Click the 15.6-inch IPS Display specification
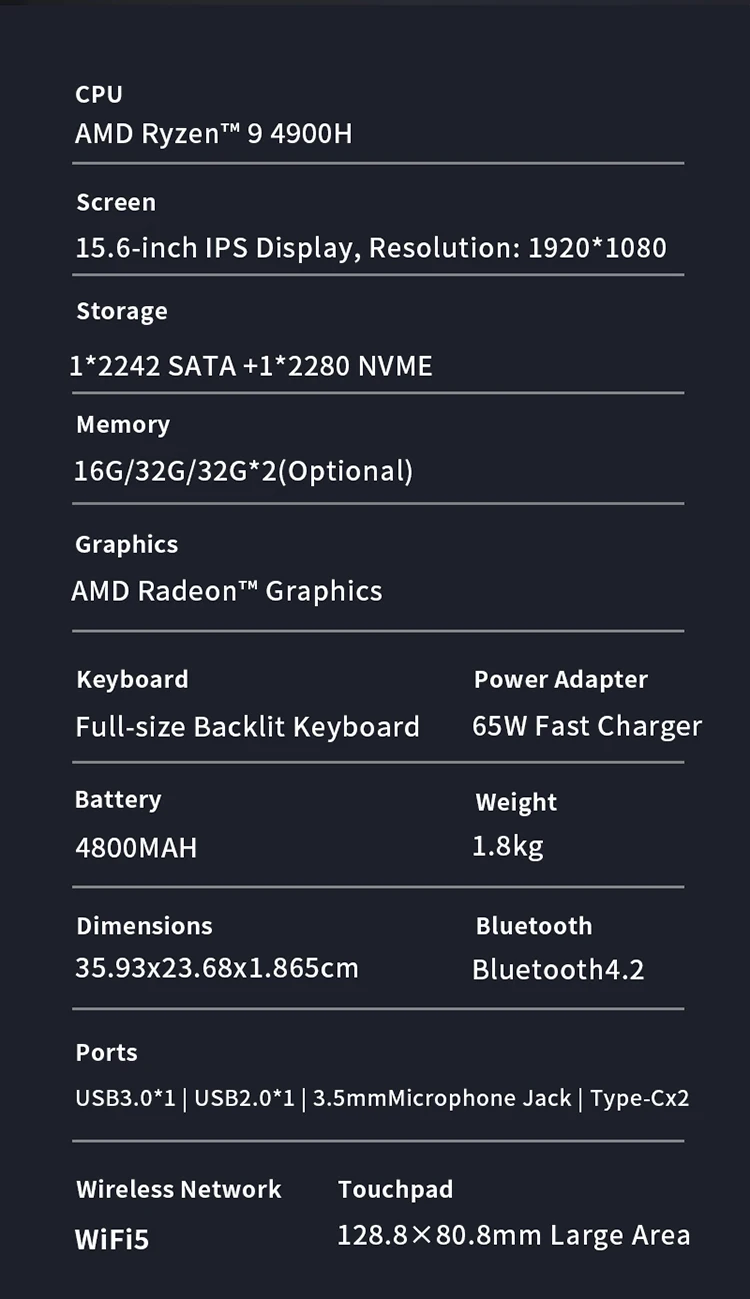Viewport: 750px width, 1299px height. tap(371, 248)
